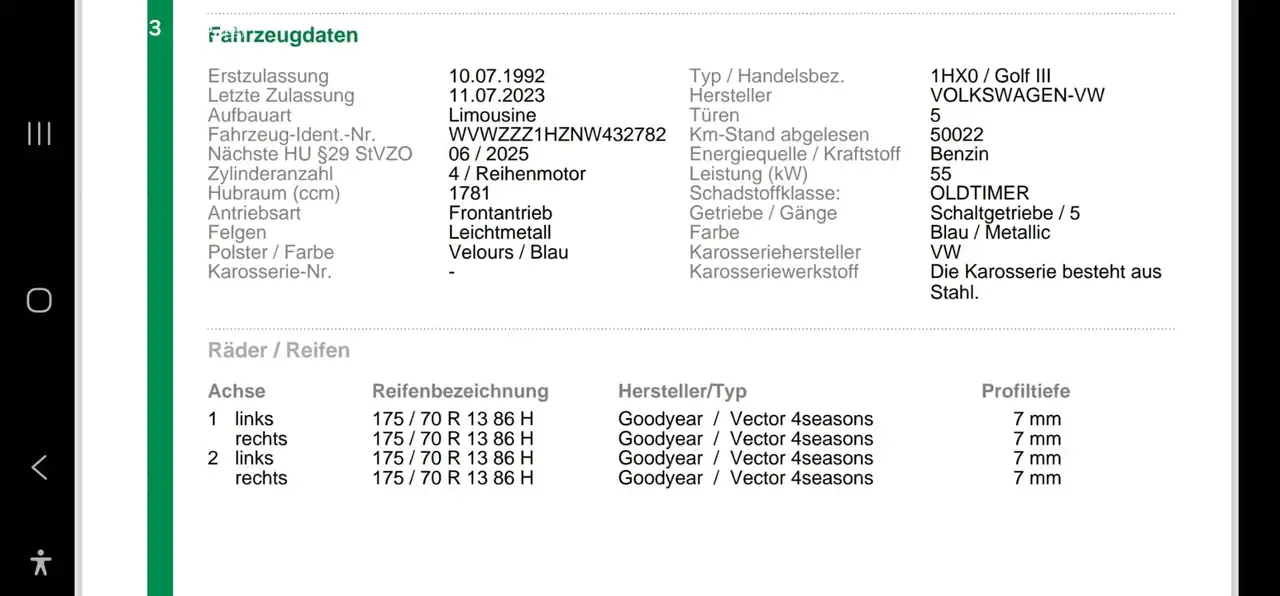Tap the Räder / Reifen heading
Image resolution: width=1280 pixels, height=596 pixels.
click(279, 351)
